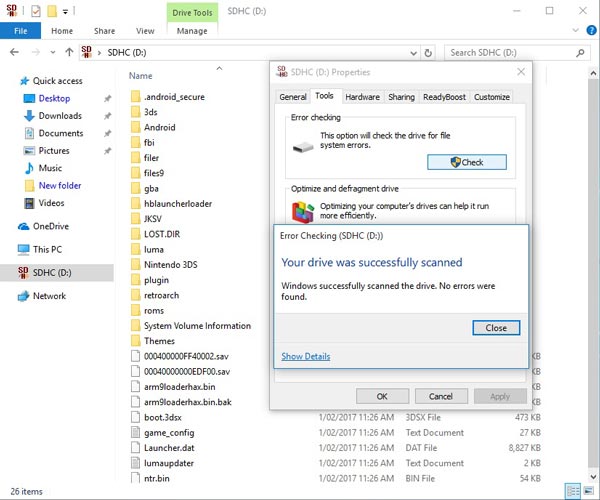
Task: Click the Name column header
Action: [x=140, y=76]
